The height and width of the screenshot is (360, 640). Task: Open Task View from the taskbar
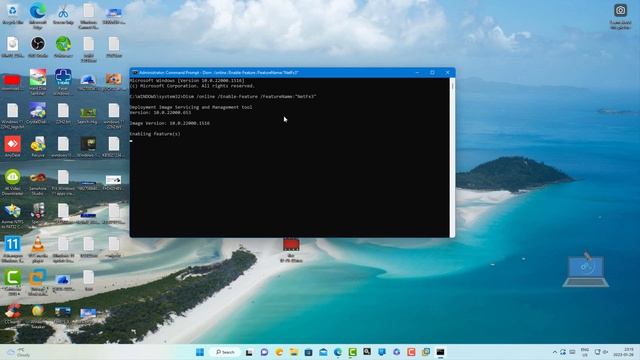249,352
